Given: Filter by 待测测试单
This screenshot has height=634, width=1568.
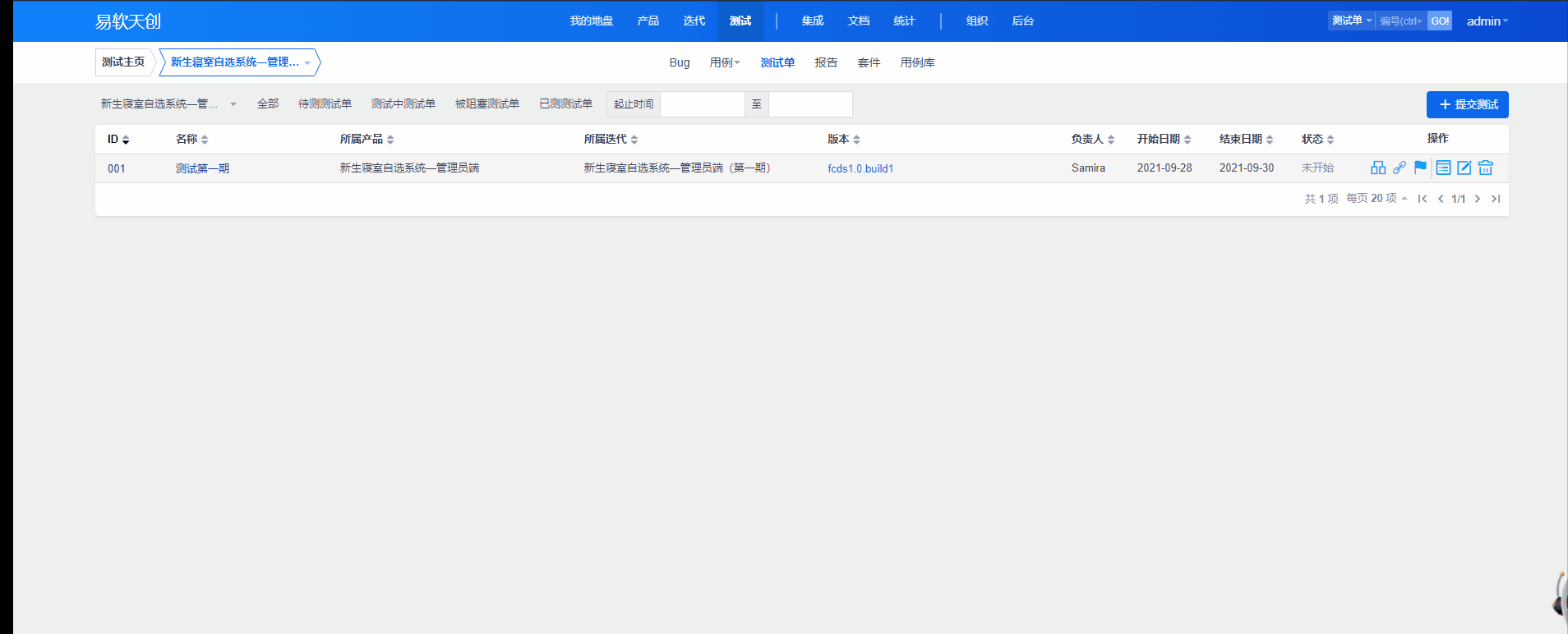Looking at the screenshot, I should click(325, 104).
